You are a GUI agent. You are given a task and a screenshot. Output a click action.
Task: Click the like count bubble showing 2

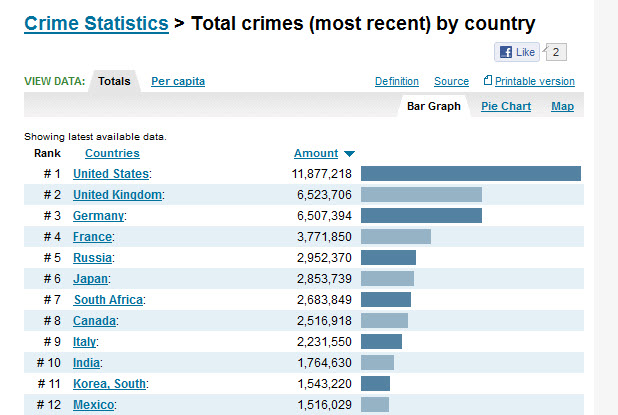pyautogui.click(x=556, y=52)
